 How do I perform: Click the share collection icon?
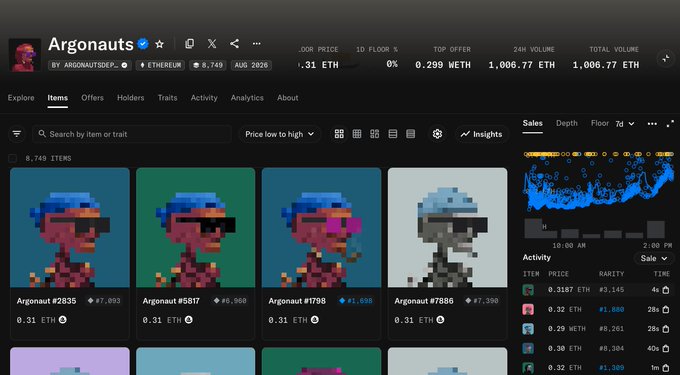coord(234,43)
